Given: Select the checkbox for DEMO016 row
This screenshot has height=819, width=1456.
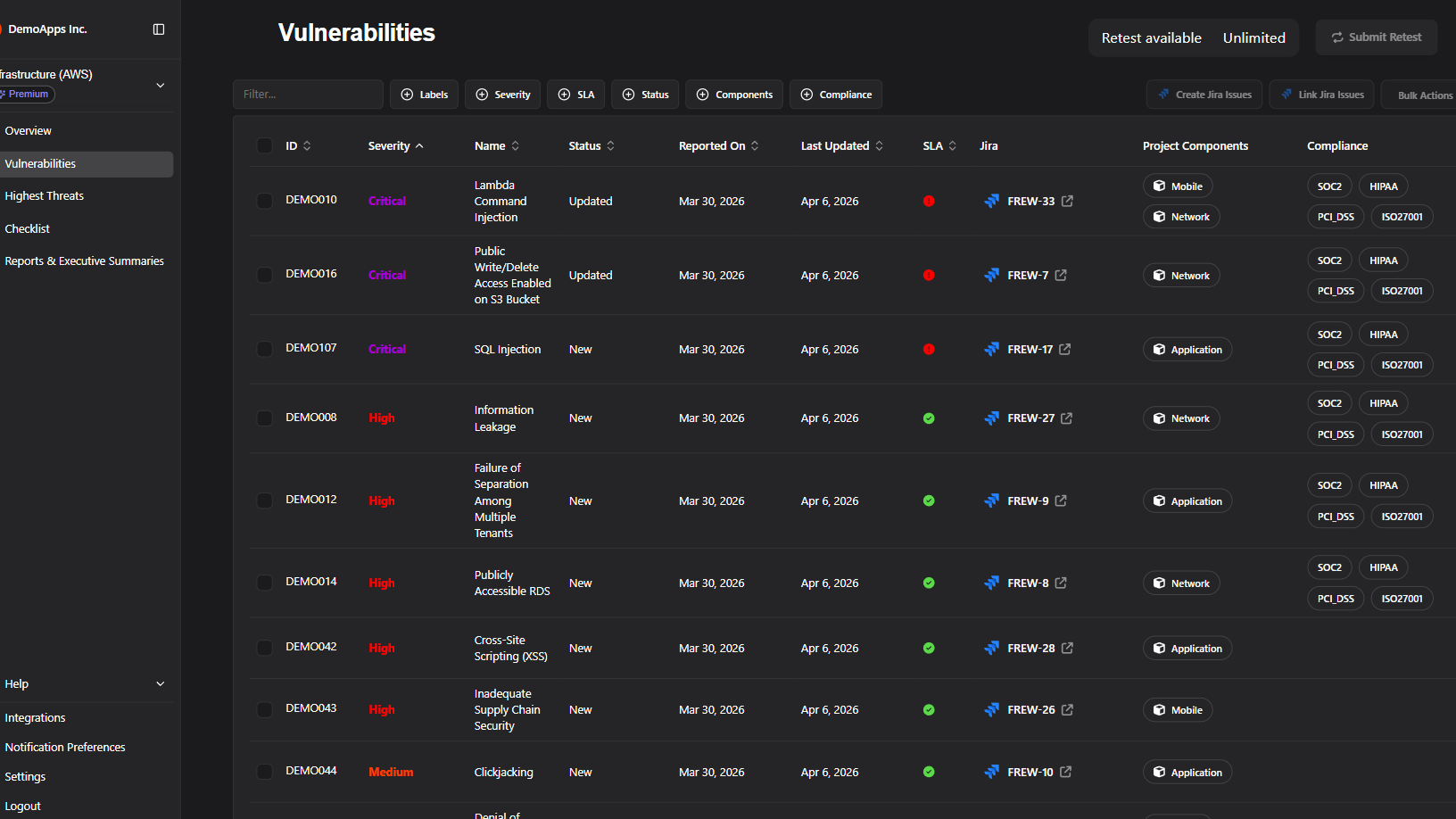Looking at the screenshot, I should click(x=265, y=275).
